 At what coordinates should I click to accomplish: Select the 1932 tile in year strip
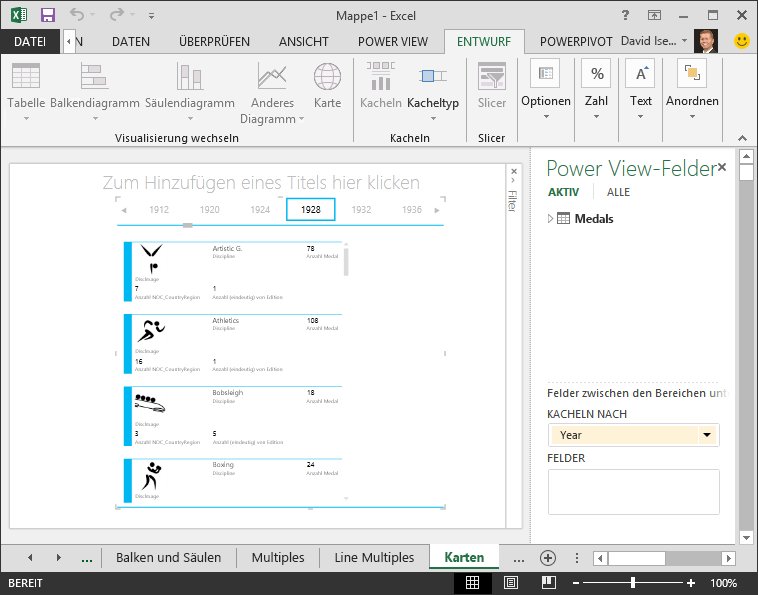click(361, 209)
